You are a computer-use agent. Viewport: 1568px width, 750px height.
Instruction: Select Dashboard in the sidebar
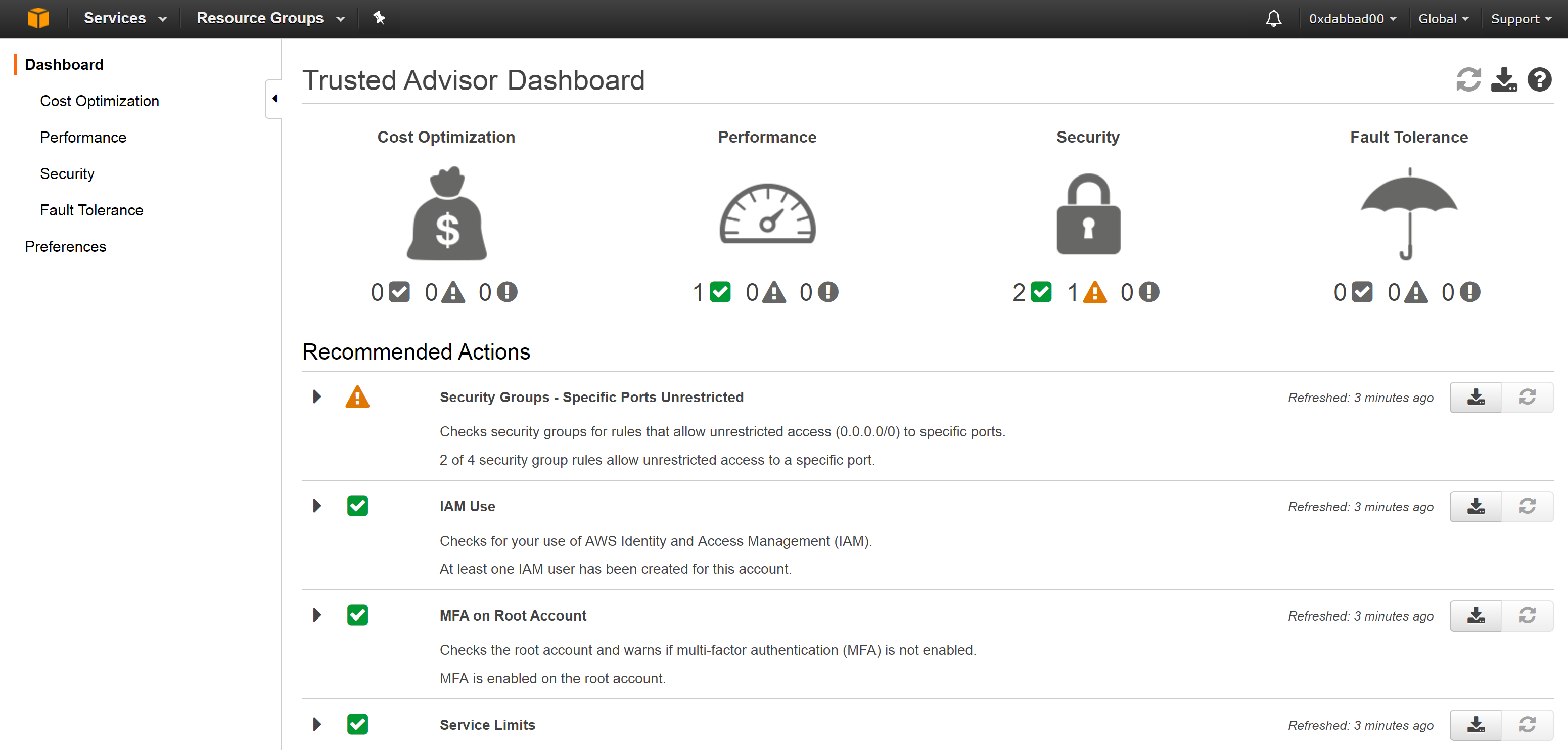pyautogui.click(x=64, y=65)
